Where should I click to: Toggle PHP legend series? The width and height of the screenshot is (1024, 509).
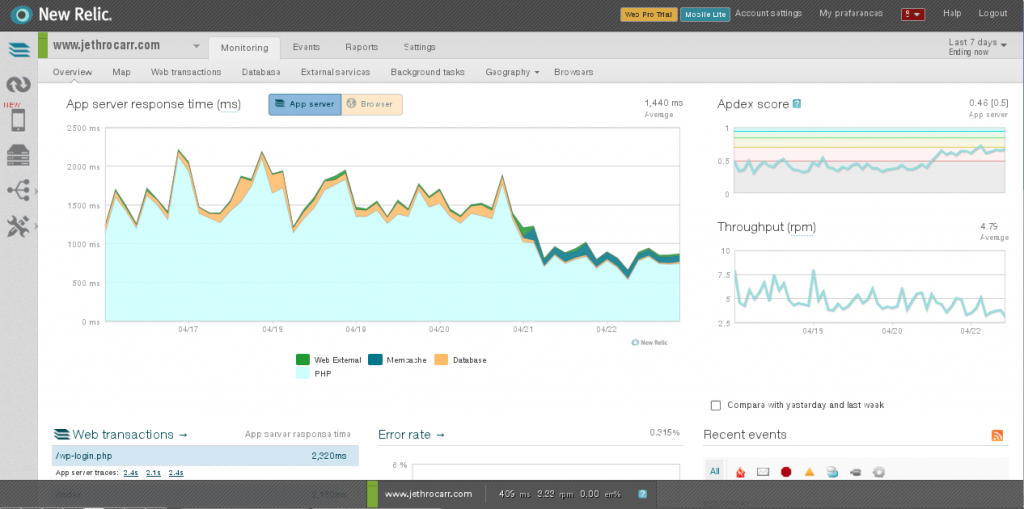coord(314,374)
